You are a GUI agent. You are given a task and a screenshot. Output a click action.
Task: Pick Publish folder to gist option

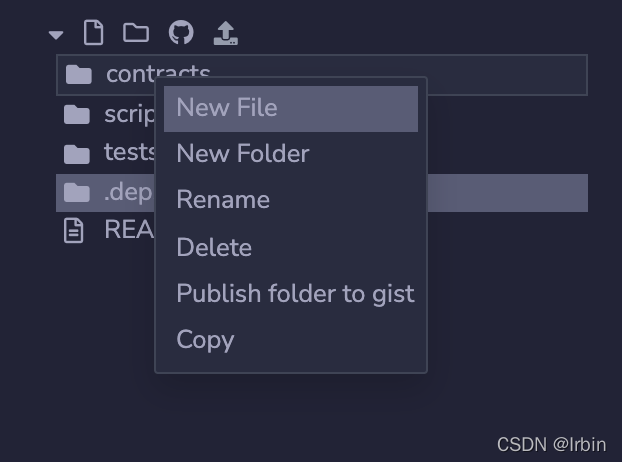pos(295,294)
